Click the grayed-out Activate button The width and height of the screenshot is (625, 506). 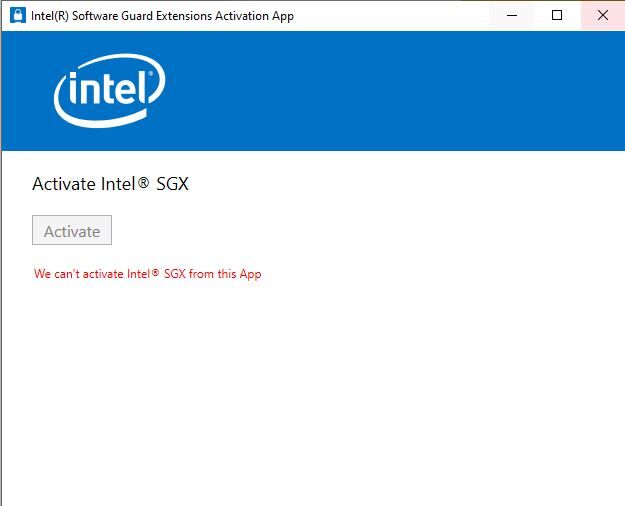(x=72, y=230)
